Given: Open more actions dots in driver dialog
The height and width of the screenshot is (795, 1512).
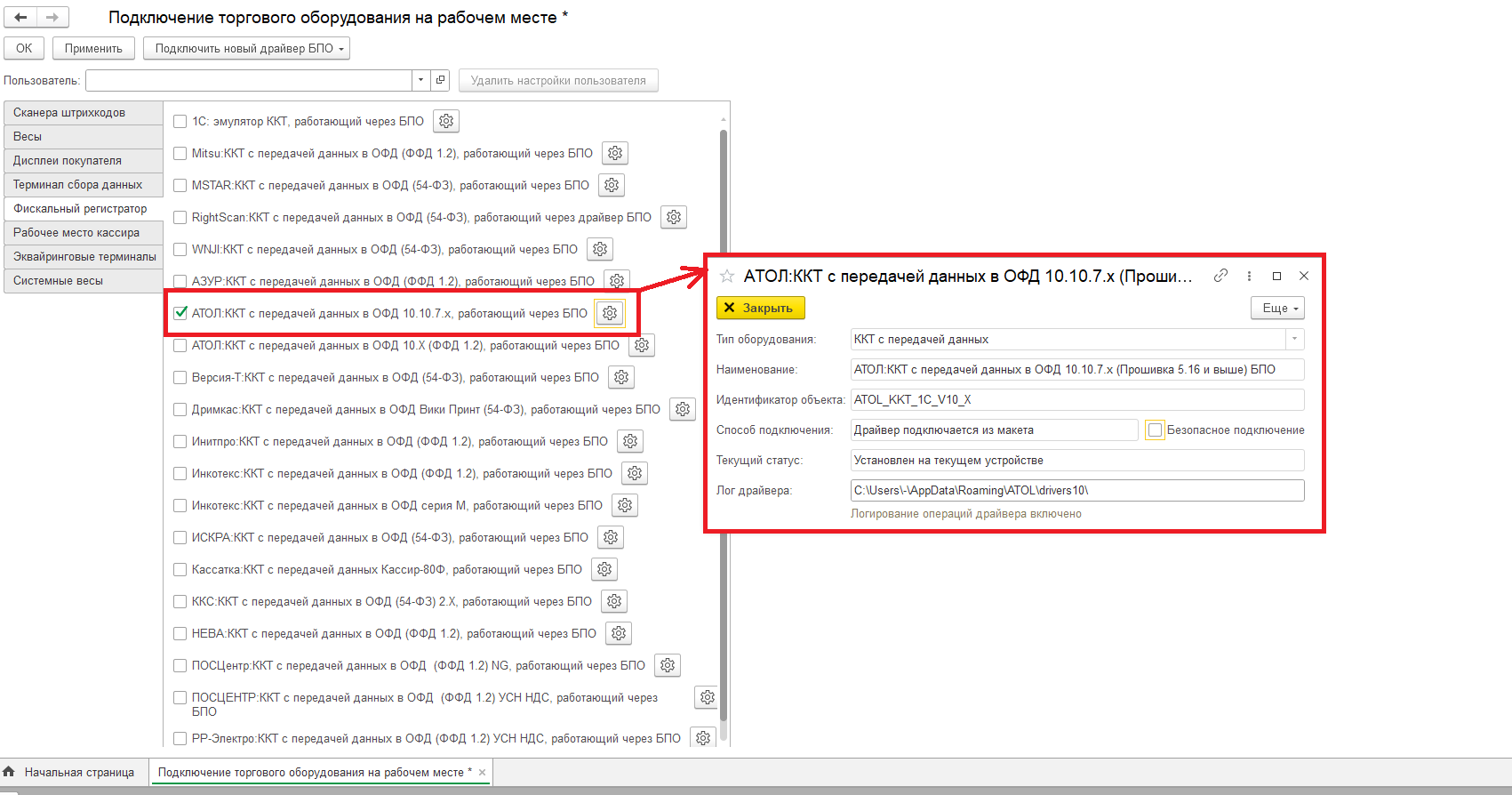Looking at the screenshot, I should click(1249, 276).
